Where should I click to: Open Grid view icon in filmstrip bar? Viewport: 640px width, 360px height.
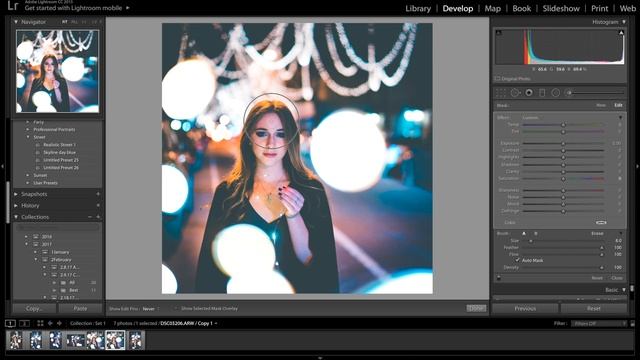tap(40, 323)
